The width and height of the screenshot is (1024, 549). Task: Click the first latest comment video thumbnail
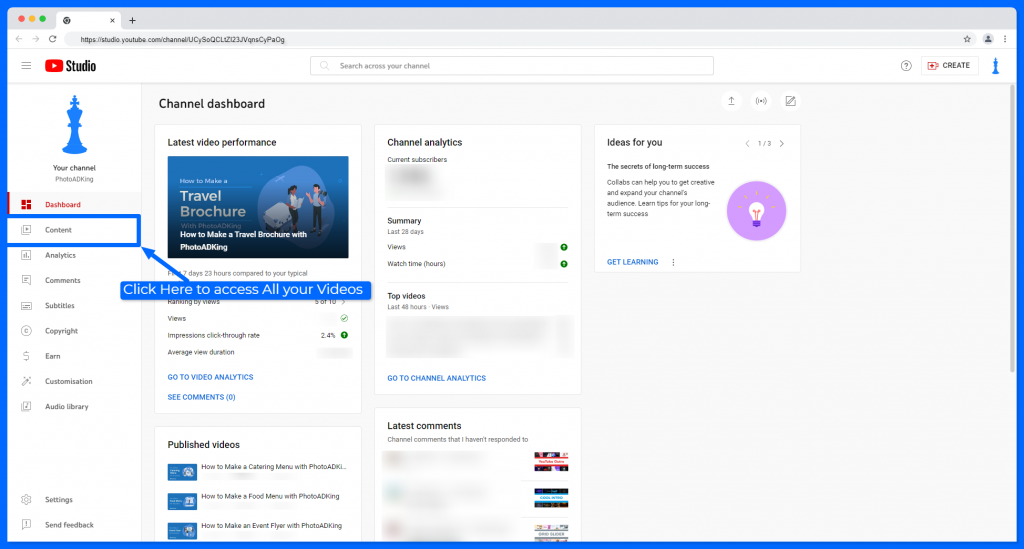[551, 462]
